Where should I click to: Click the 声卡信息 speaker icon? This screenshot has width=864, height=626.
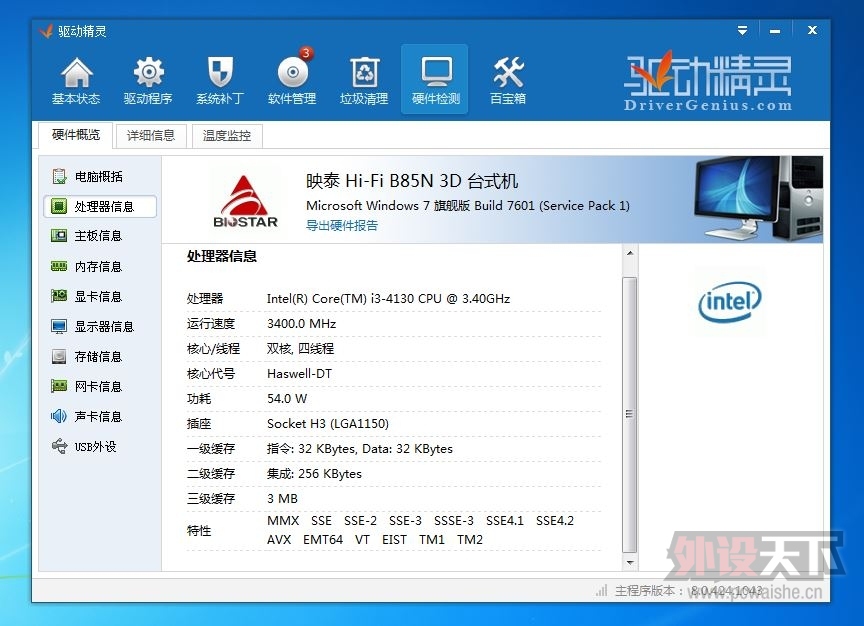click(x=59, y=416)
